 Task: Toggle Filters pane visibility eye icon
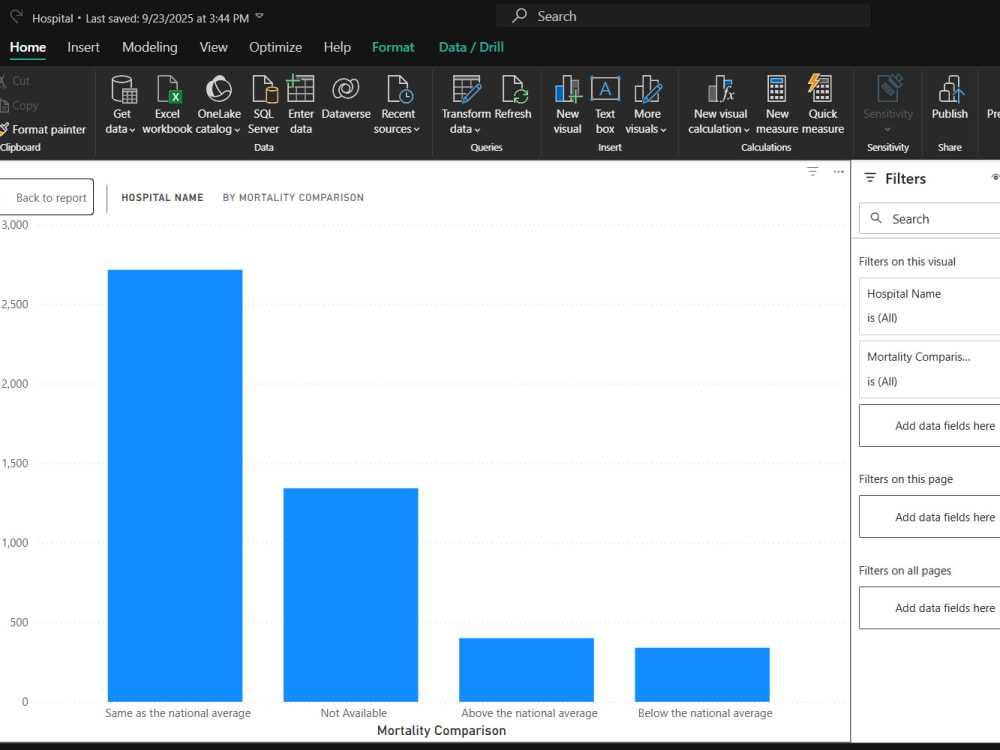996,177
